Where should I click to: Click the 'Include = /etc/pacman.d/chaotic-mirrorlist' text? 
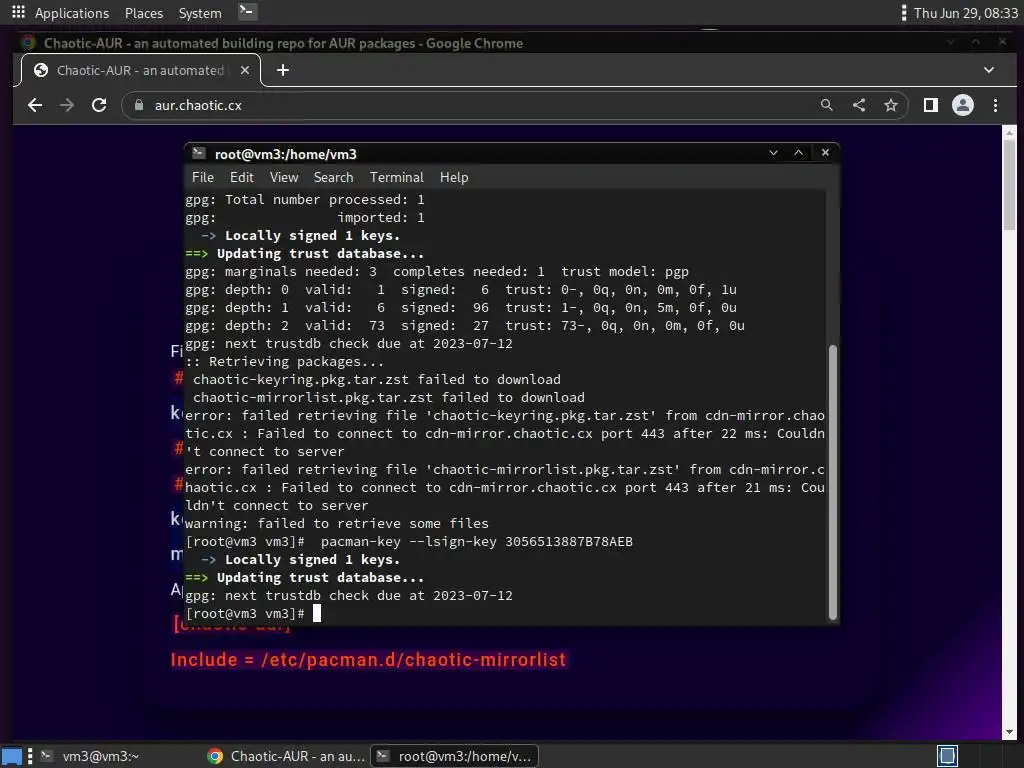coord(368,660)
